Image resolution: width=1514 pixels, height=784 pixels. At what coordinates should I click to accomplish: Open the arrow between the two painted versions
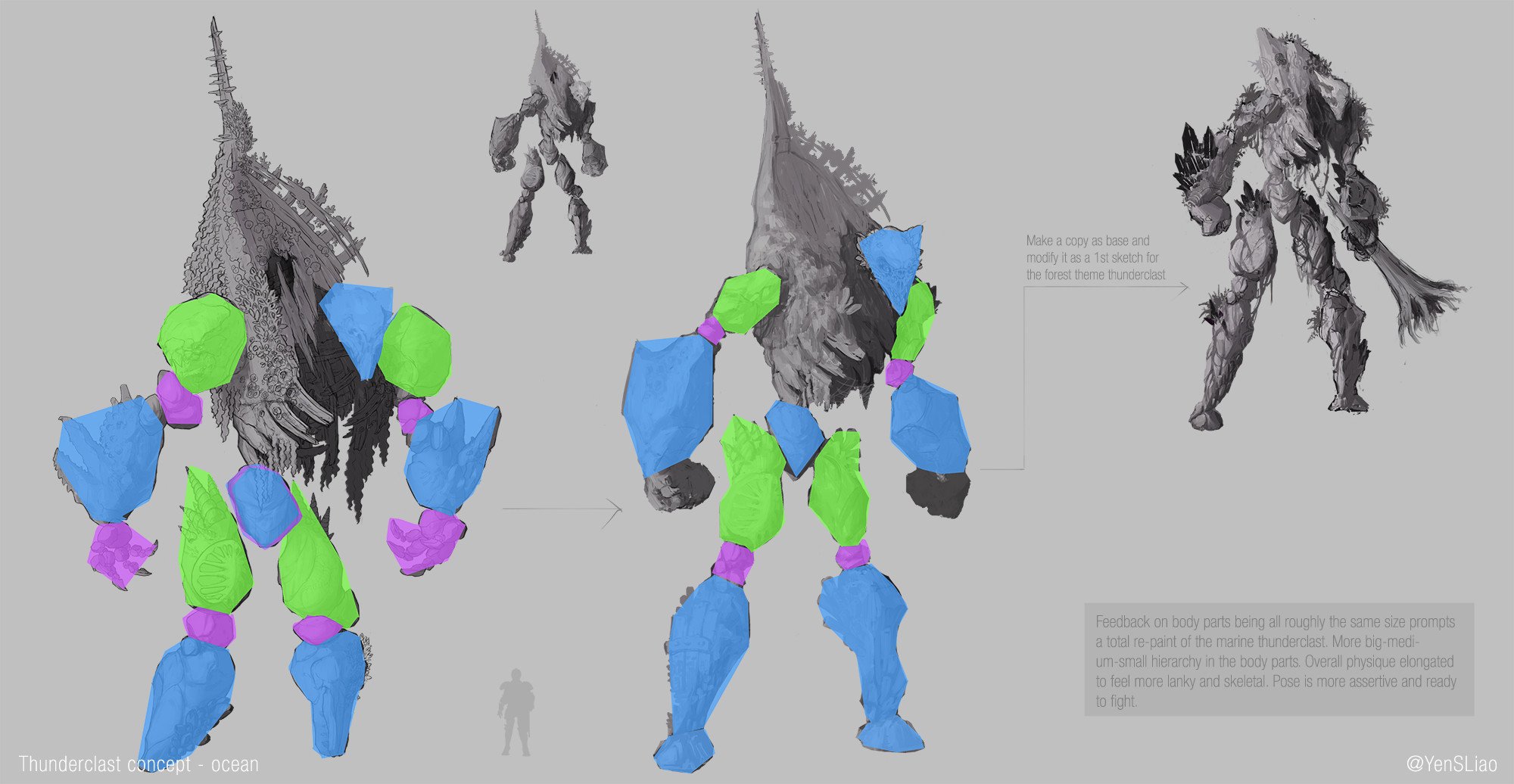click(x=560, y=511)
